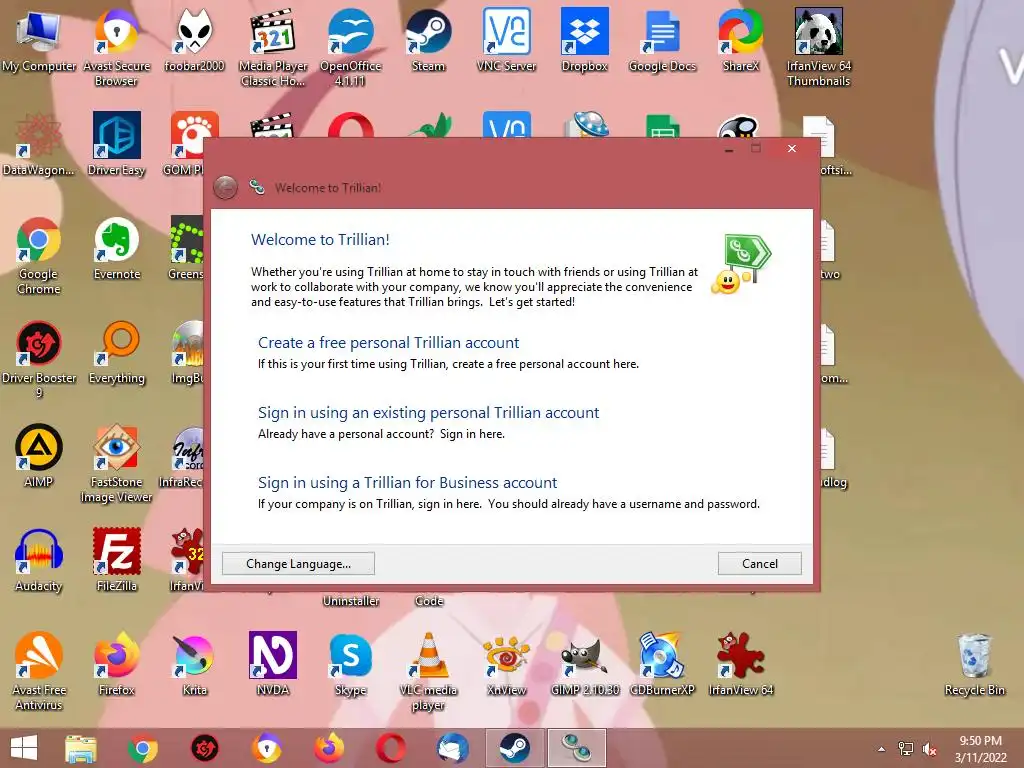This screenshot has width=1024, height=768.
Task: Select the CDBurnerXP desktop icon
Action: pyautogui.click(x=662, y=664)
